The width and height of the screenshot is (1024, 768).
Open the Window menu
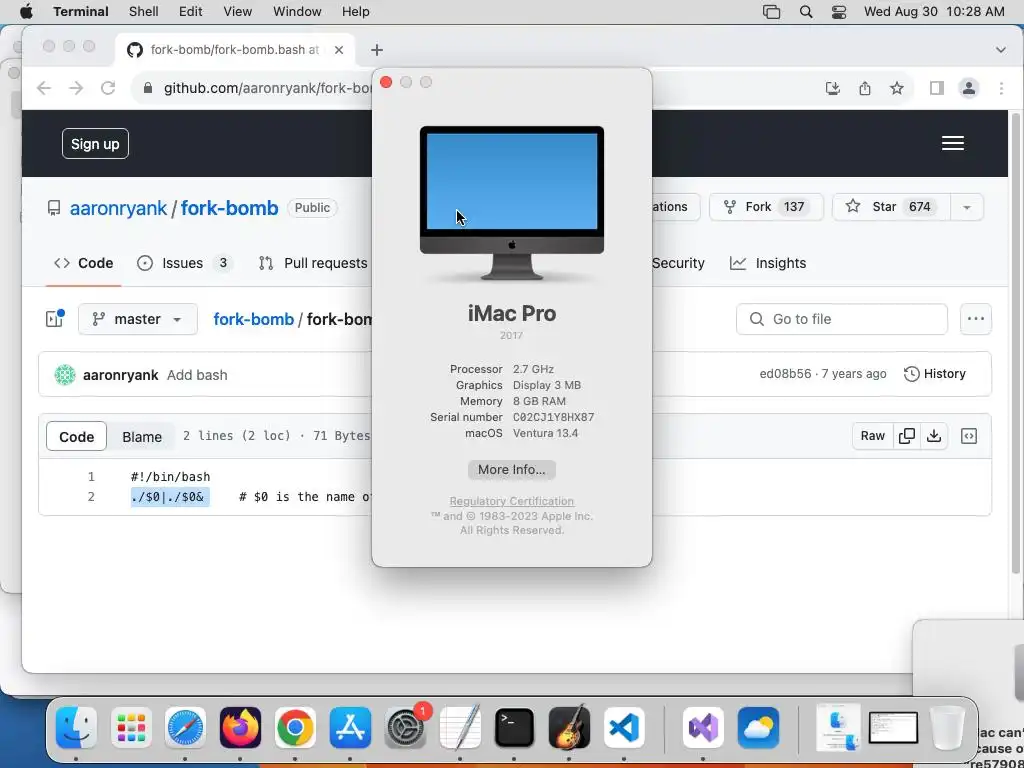tap(297, 12)
